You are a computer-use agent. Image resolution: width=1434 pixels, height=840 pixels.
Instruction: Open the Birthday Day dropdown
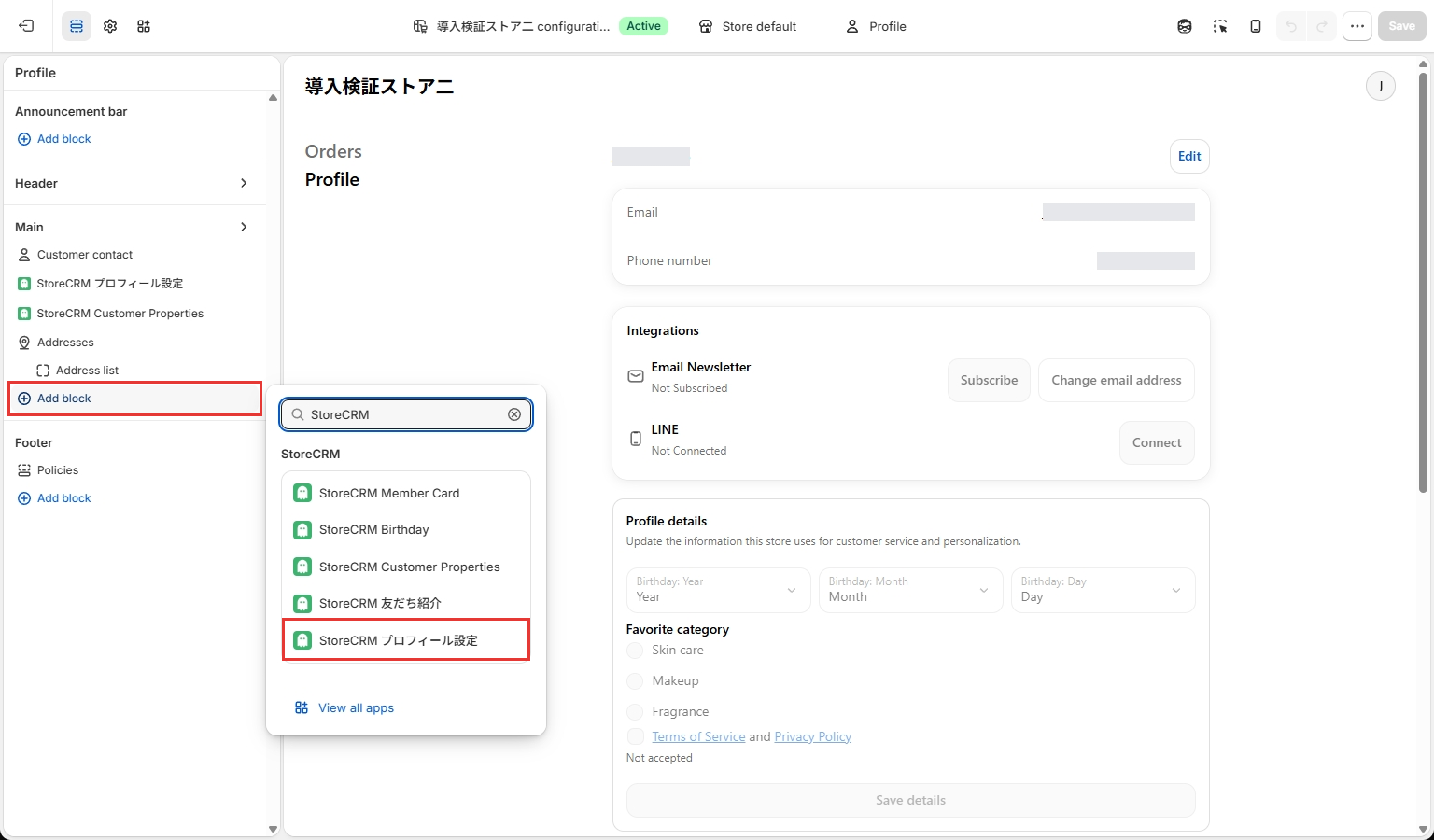point(1103,590)
